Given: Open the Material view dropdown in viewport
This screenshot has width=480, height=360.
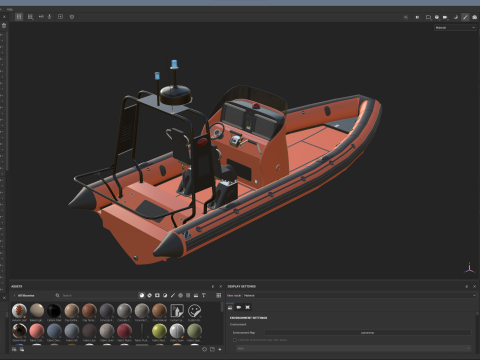Looking at the screenshot, I should 455,28.
